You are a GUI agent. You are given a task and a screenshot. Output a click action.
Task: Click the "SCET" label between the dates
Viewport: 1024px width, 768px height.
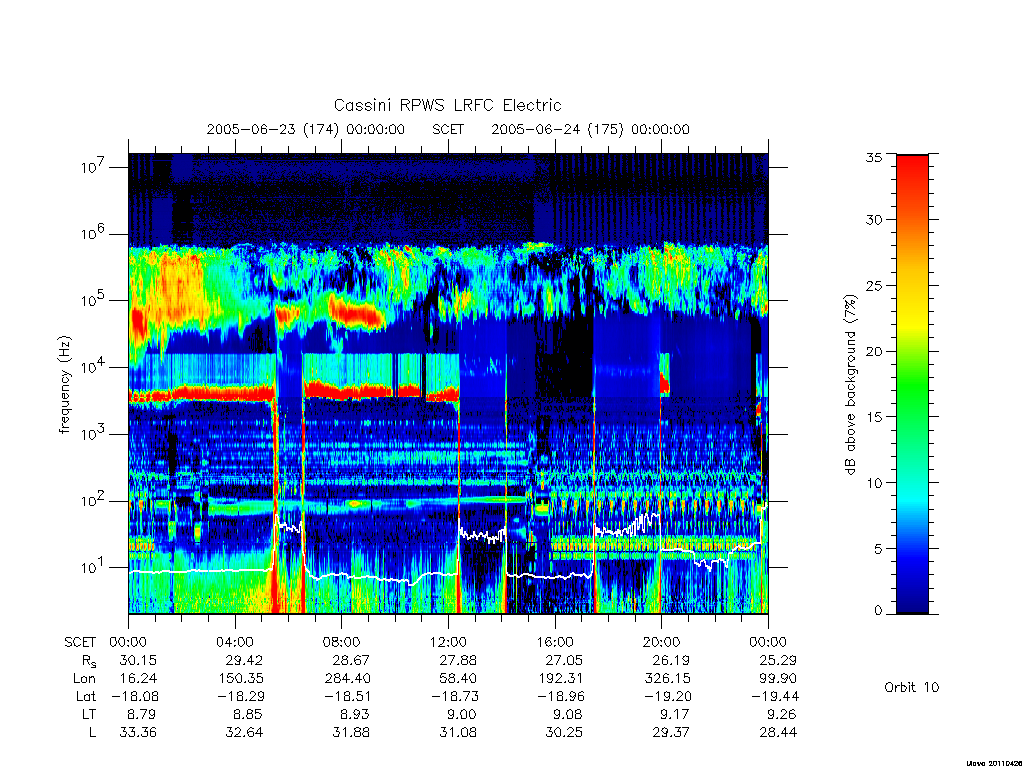tap(448, 129)
